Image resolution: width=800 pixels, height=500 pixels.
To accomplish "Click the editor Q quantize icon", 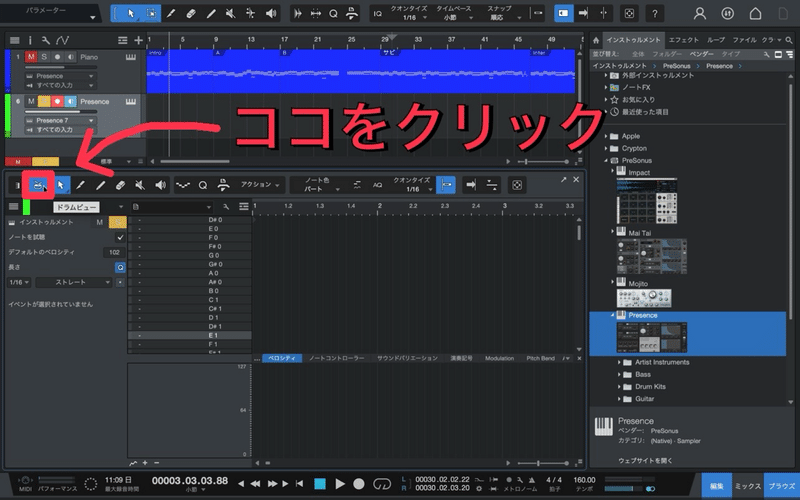I will pos(203,185).
